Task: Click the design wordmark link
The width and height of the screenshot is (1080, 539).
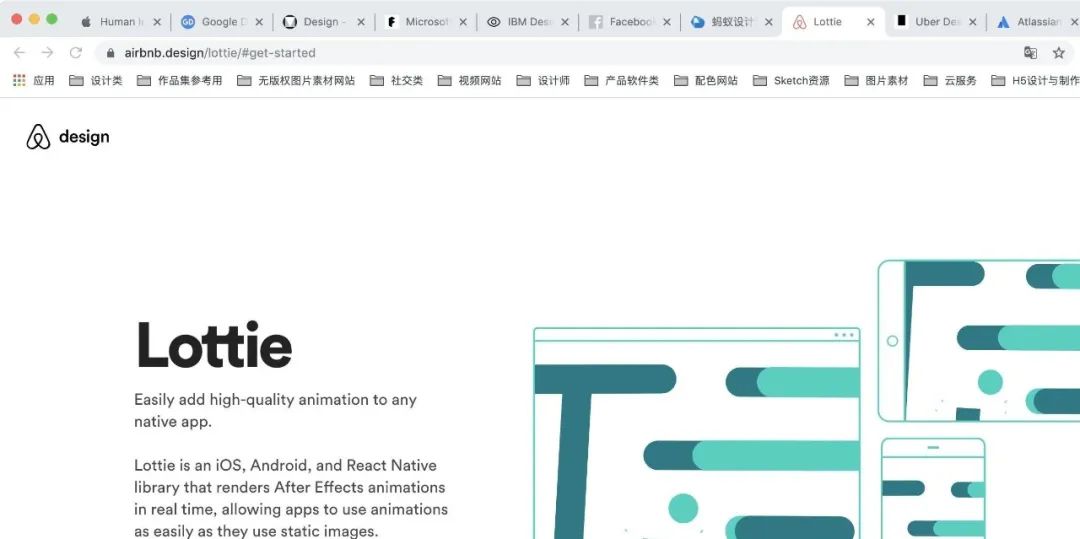Action: 84,137
